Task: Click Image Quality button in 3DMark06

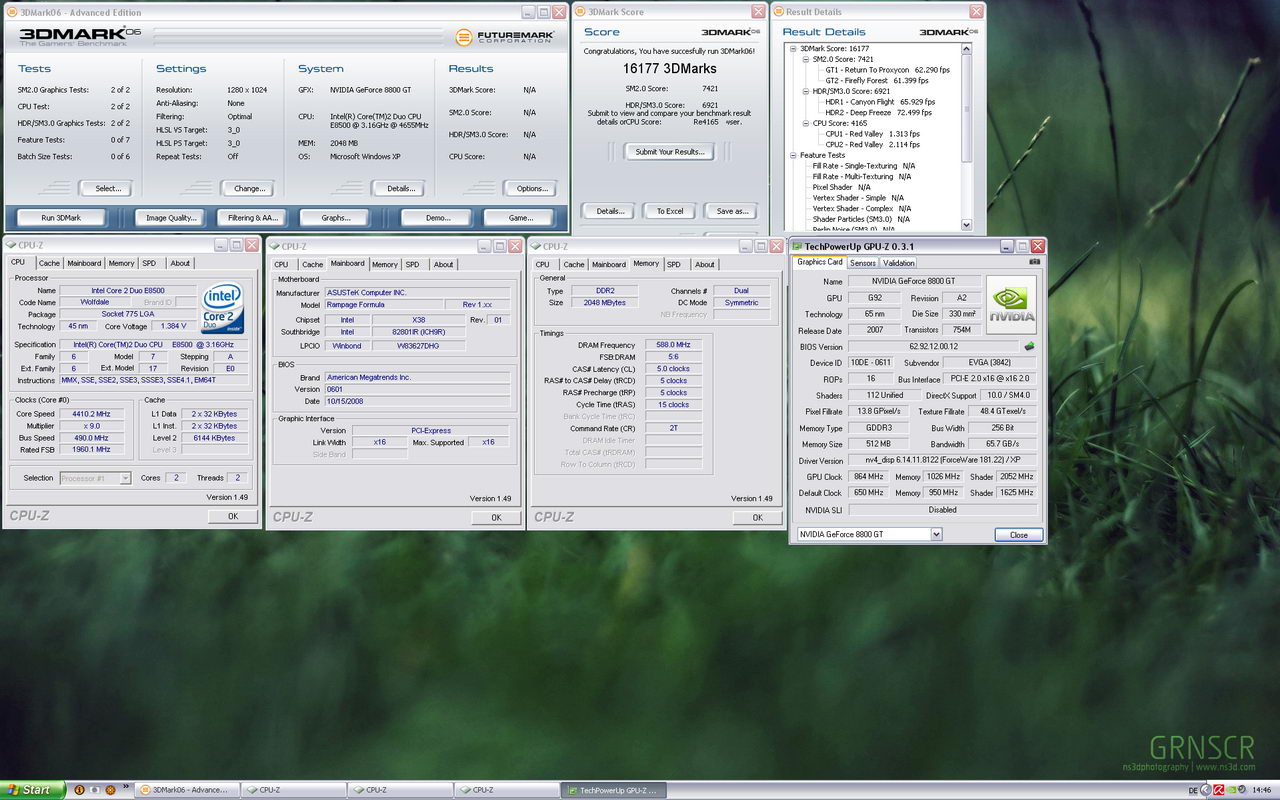Action: pyautogui.click(x=171, y=217)
